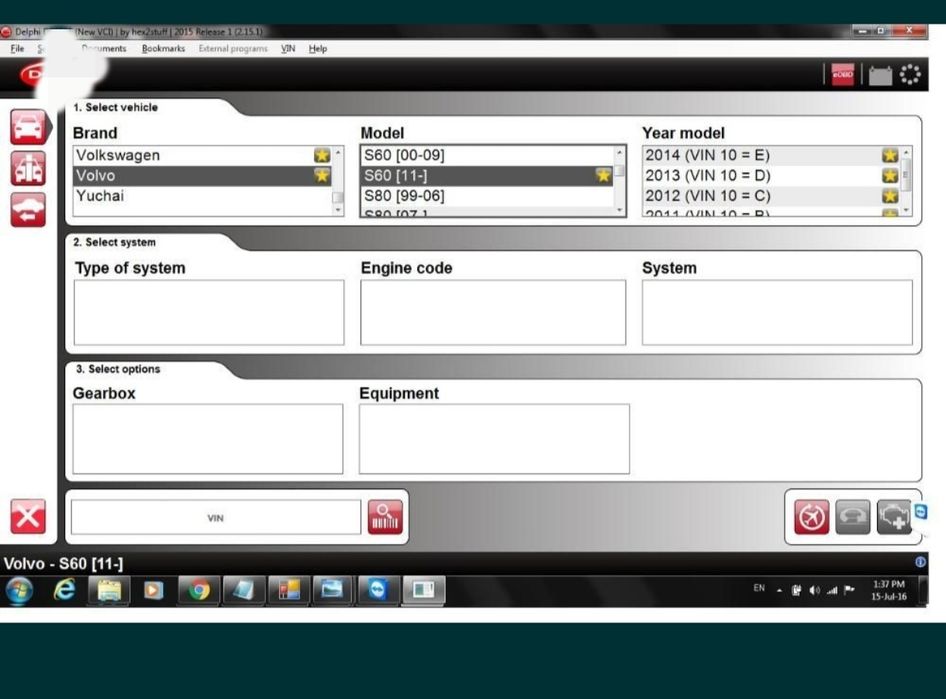Click the red X cancel icon
The width and height of the screenshot is (946, 699).
(x=28, y=517)
